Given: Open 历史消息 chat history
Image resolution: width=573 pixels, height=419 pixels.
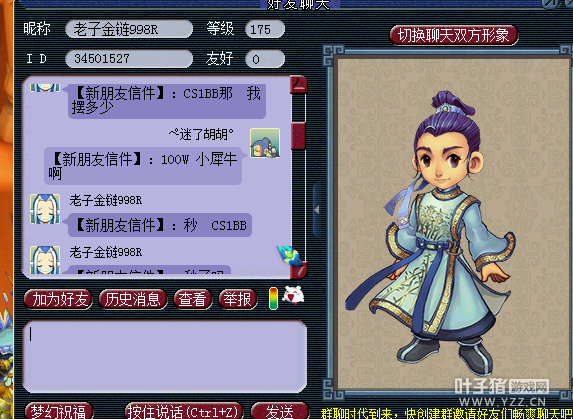Looking at the screenshot, I should [x=133, y=299].
